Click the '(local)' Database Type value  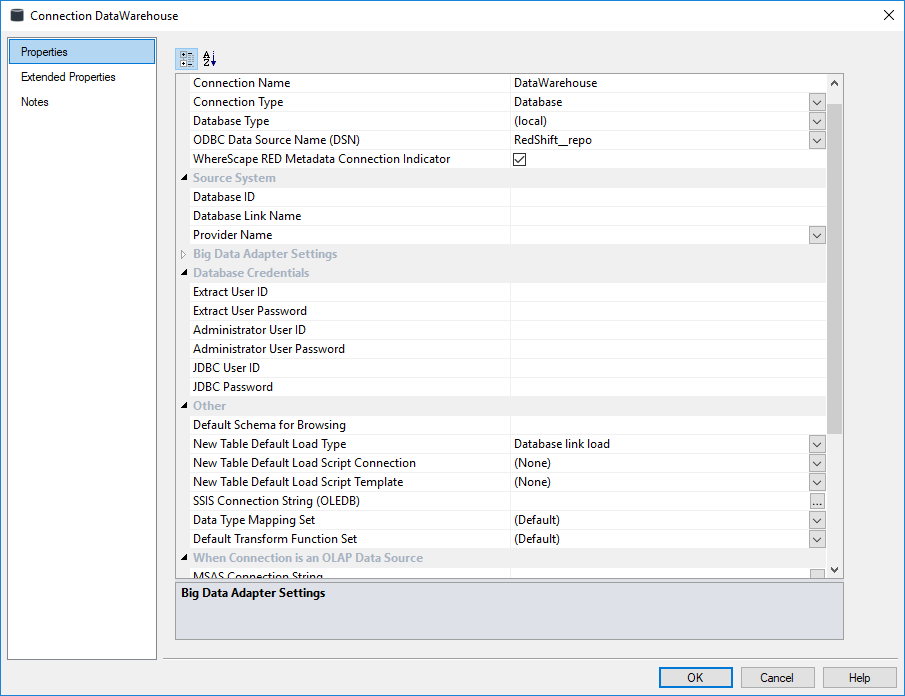pyautogui.click(x=530, y=121)
